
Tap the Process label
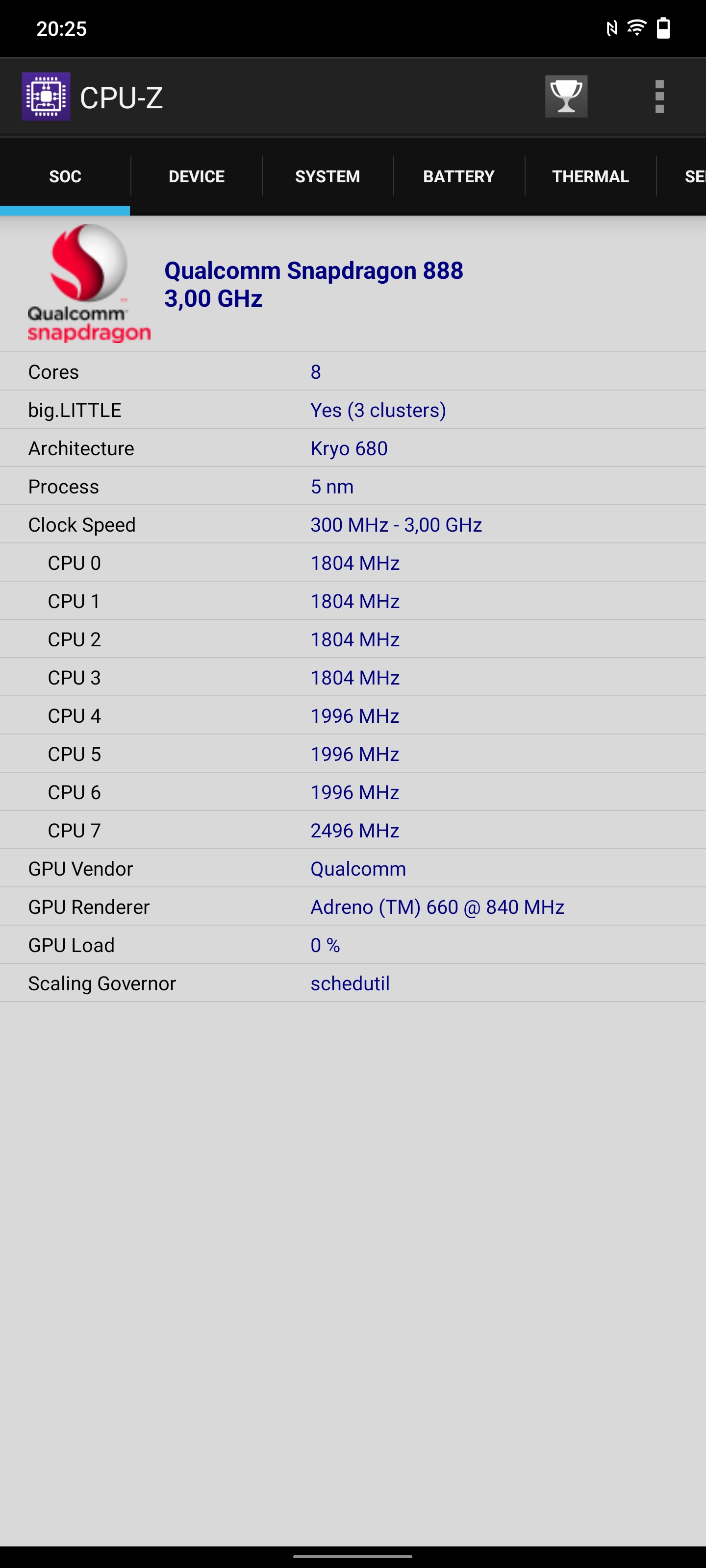point(63,487)
